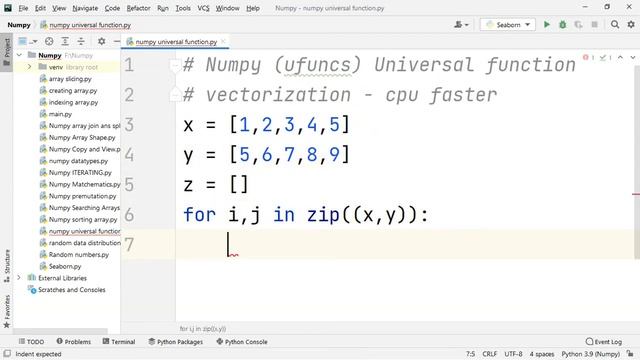This screenshot has height=360, width=640.
Task: Click the Select Opened File target icon
Action: (x=49, y=41)
